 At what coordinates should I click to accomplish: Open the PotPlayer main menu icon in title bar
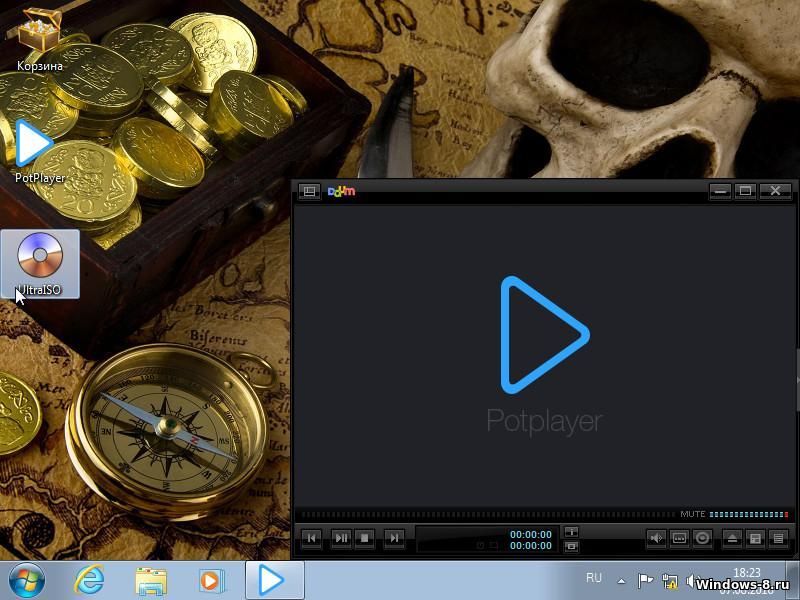click(309, 191)
